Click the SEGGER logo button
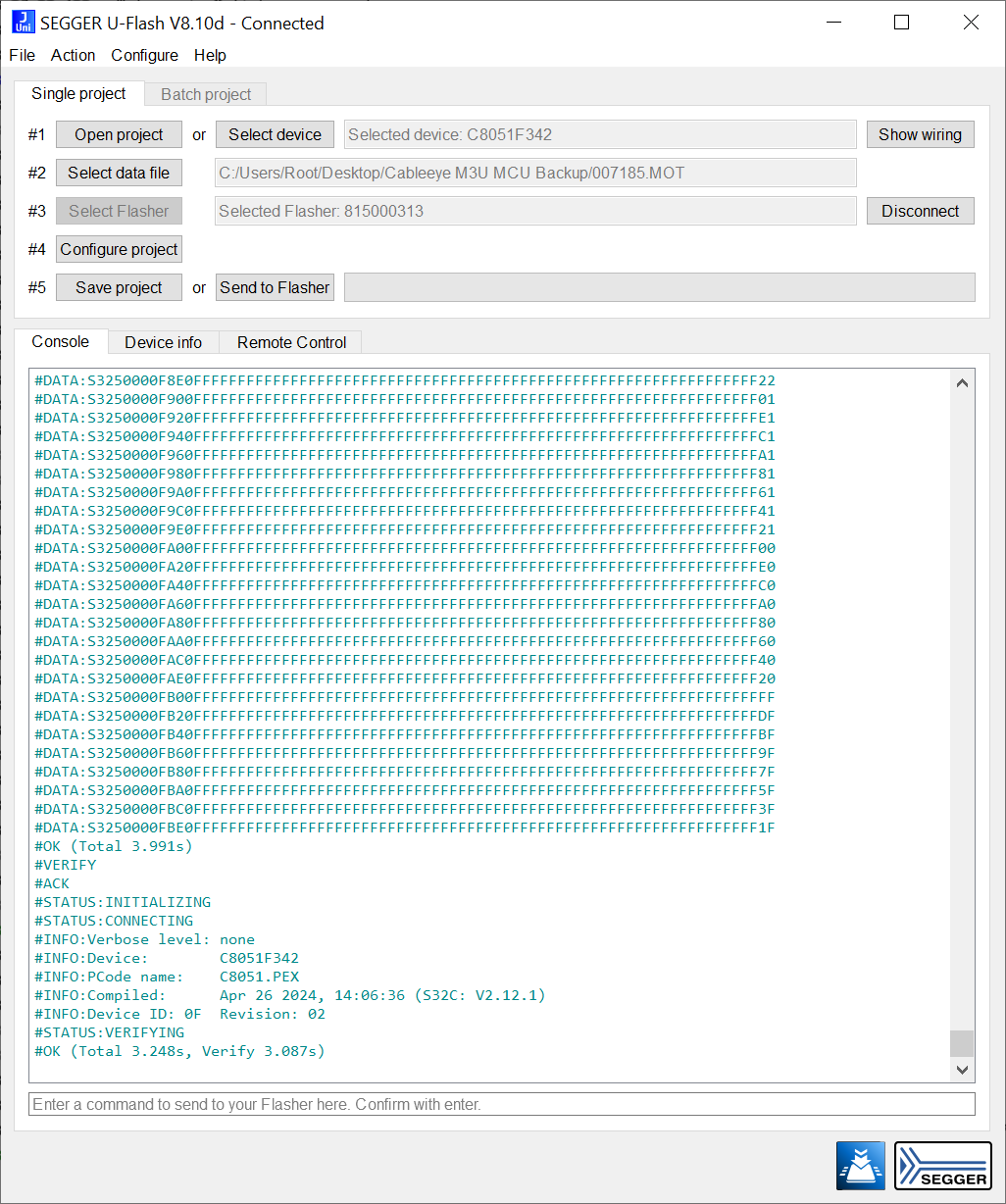 [943, 1166]
